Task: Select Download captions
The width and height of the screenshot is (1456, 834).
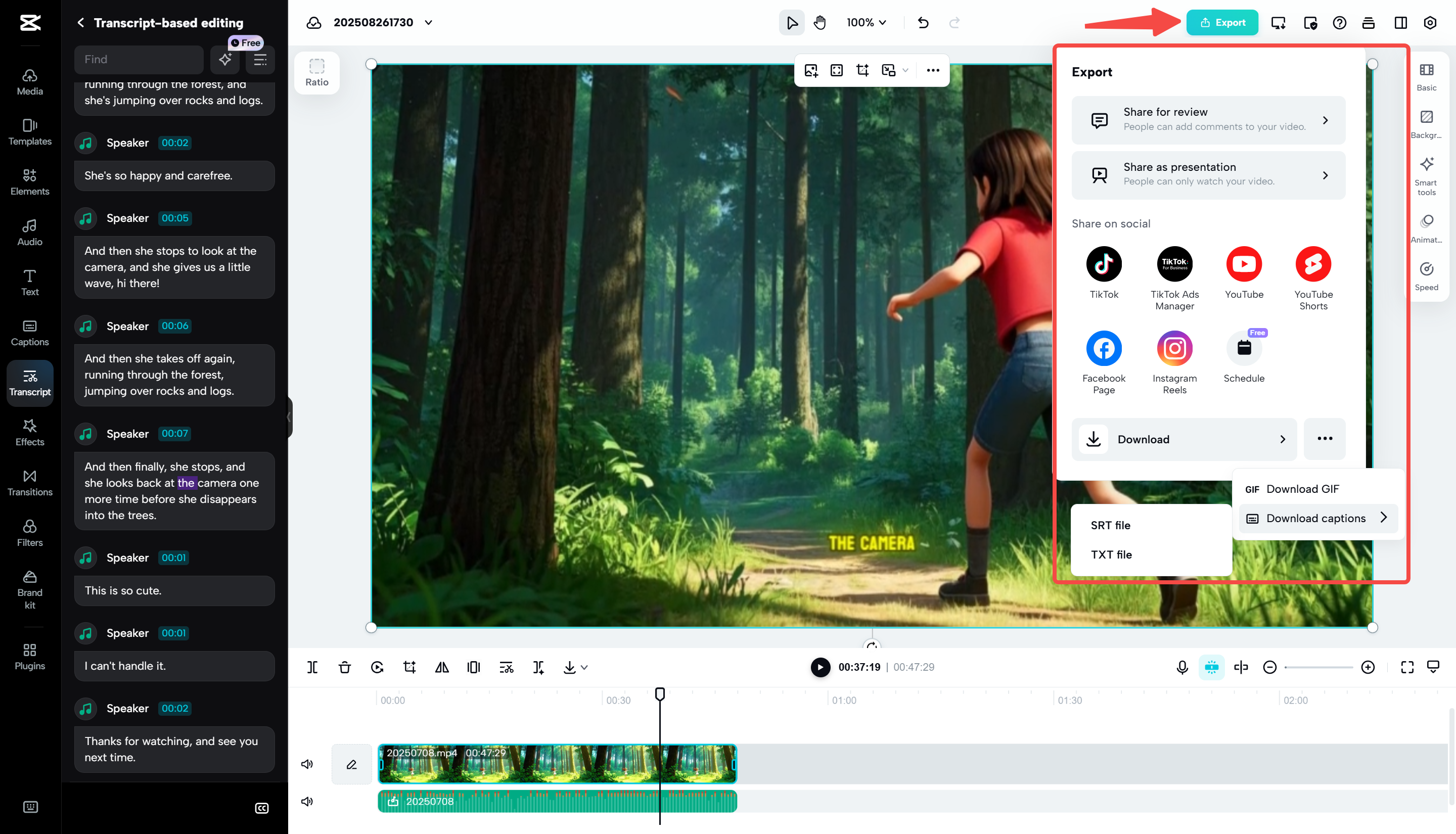Action: tap(1317, 519)
